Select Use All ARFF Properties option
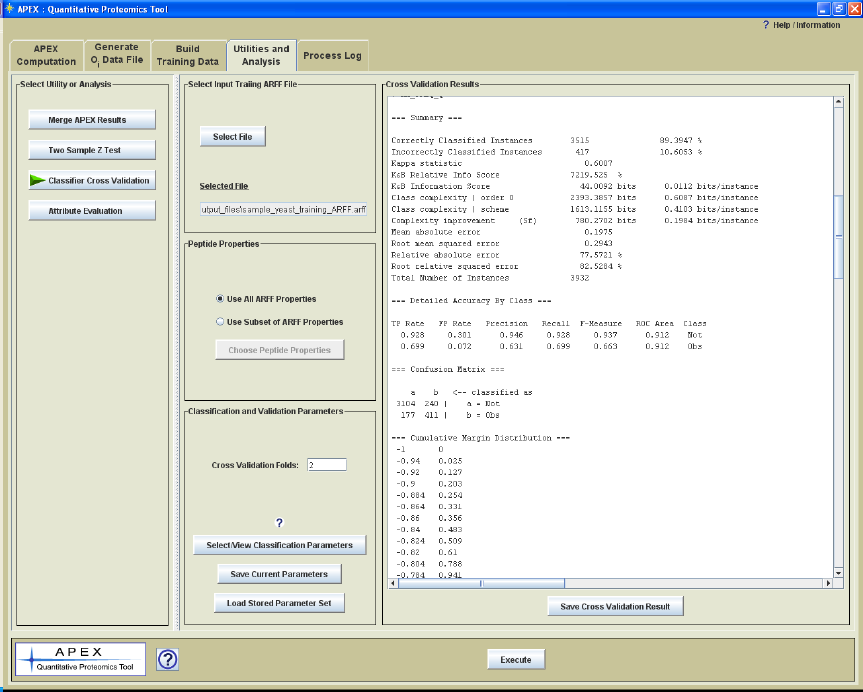Screen dimensions: 863x692 pyautogui.click(x=220, y=299)
